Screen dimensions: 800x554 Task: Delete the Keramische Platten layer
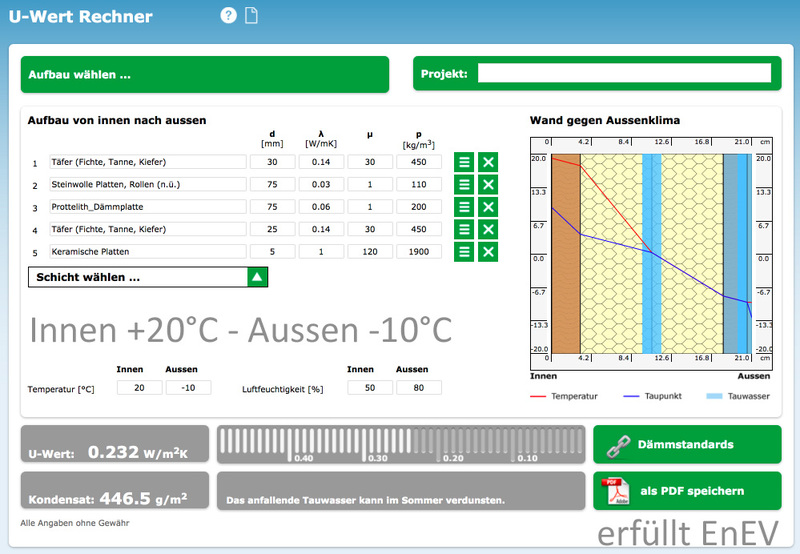[x=488, y=251]
